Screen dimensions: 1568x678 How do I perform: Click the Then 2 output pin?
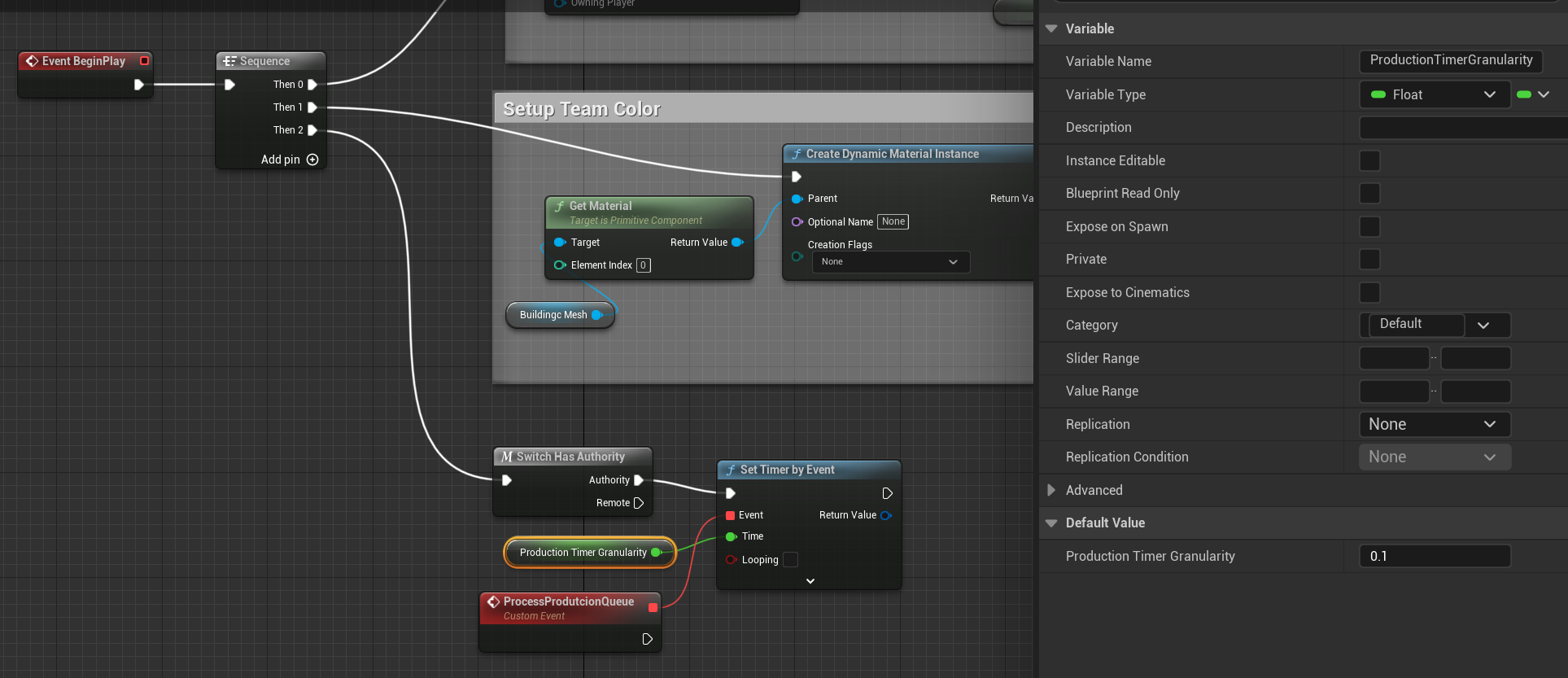[312, 130]
